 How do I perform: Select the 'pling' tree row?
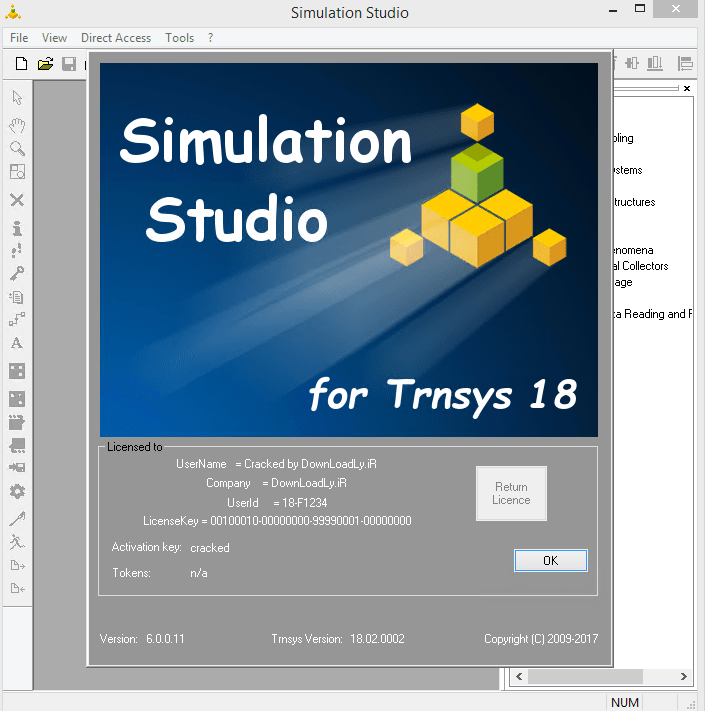[x=623, y=138]
